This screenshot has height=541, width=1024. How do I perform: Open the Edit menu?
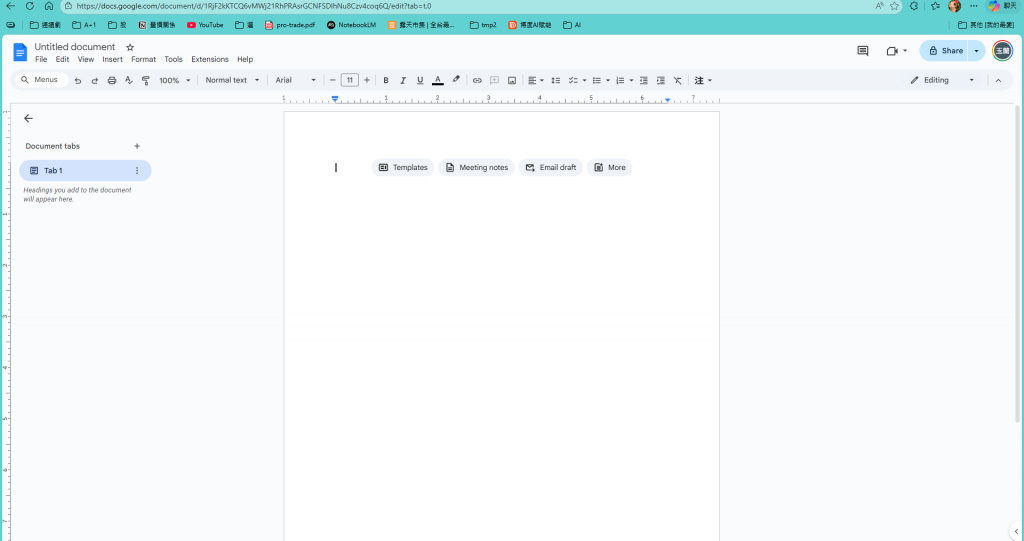pos(62,59)
